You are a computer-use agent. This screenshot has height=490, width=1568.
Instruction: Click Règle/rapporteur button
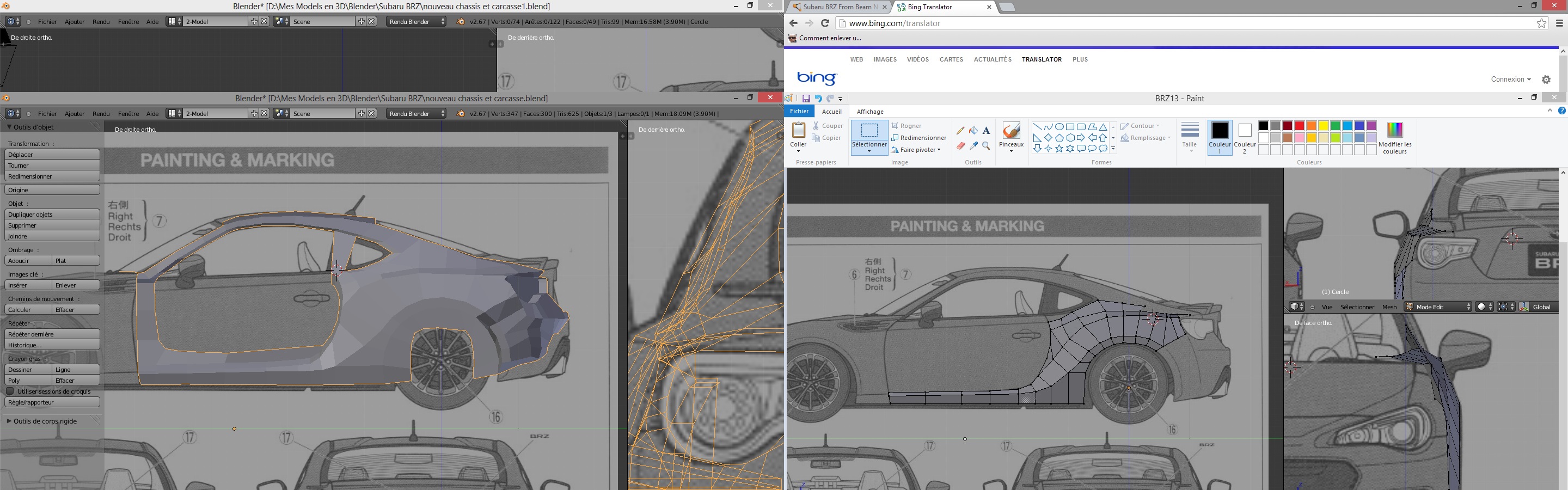click(52, 402)
